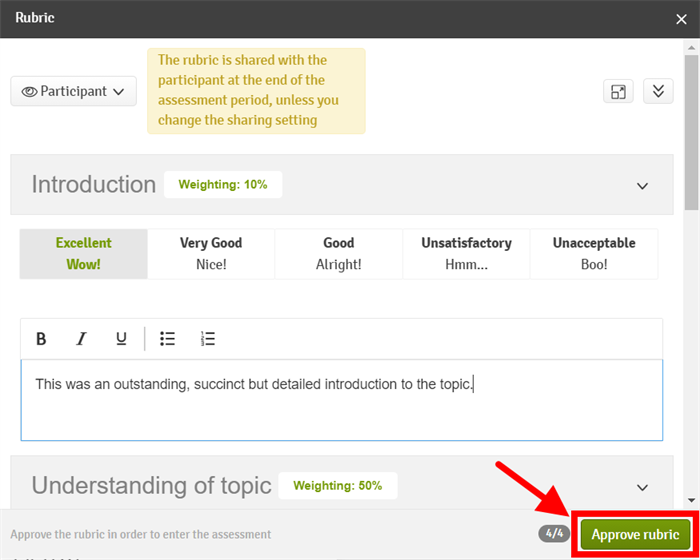Screen dimensions: 700x560
Task: Select the Very Good Nice! rating
Action: 211,254
